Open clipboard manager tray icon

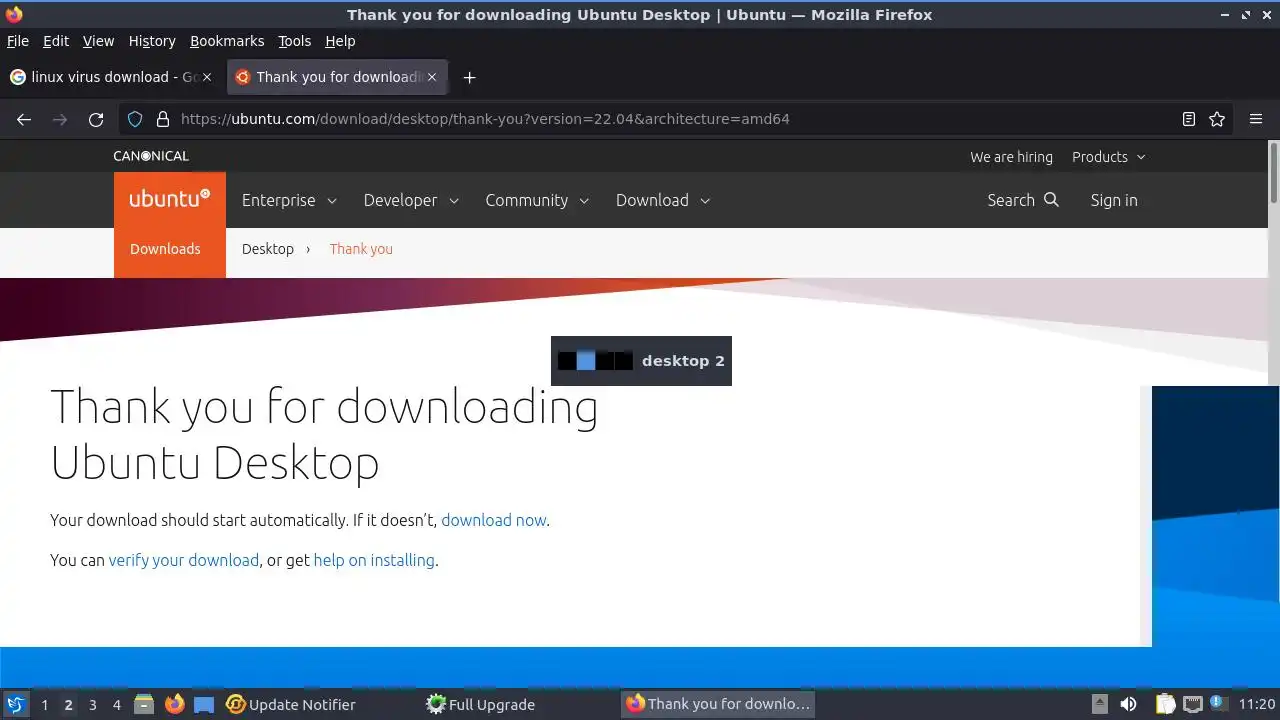point(1166,704)
